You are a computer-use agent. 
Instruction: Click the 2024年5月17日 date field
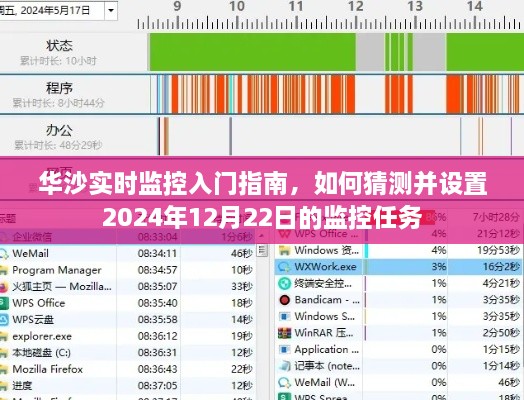pyautogui.click(x=52, y=10)
